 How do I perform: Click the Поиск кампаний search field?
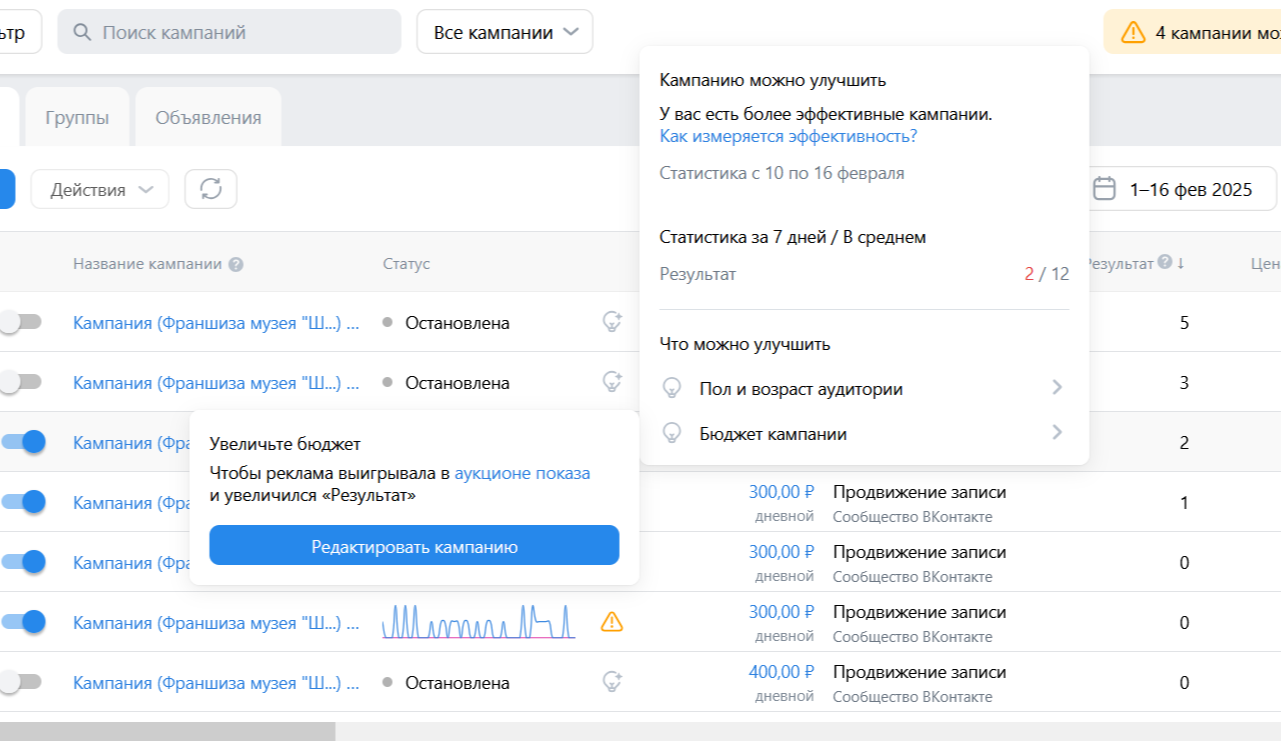tap(230, 32)
